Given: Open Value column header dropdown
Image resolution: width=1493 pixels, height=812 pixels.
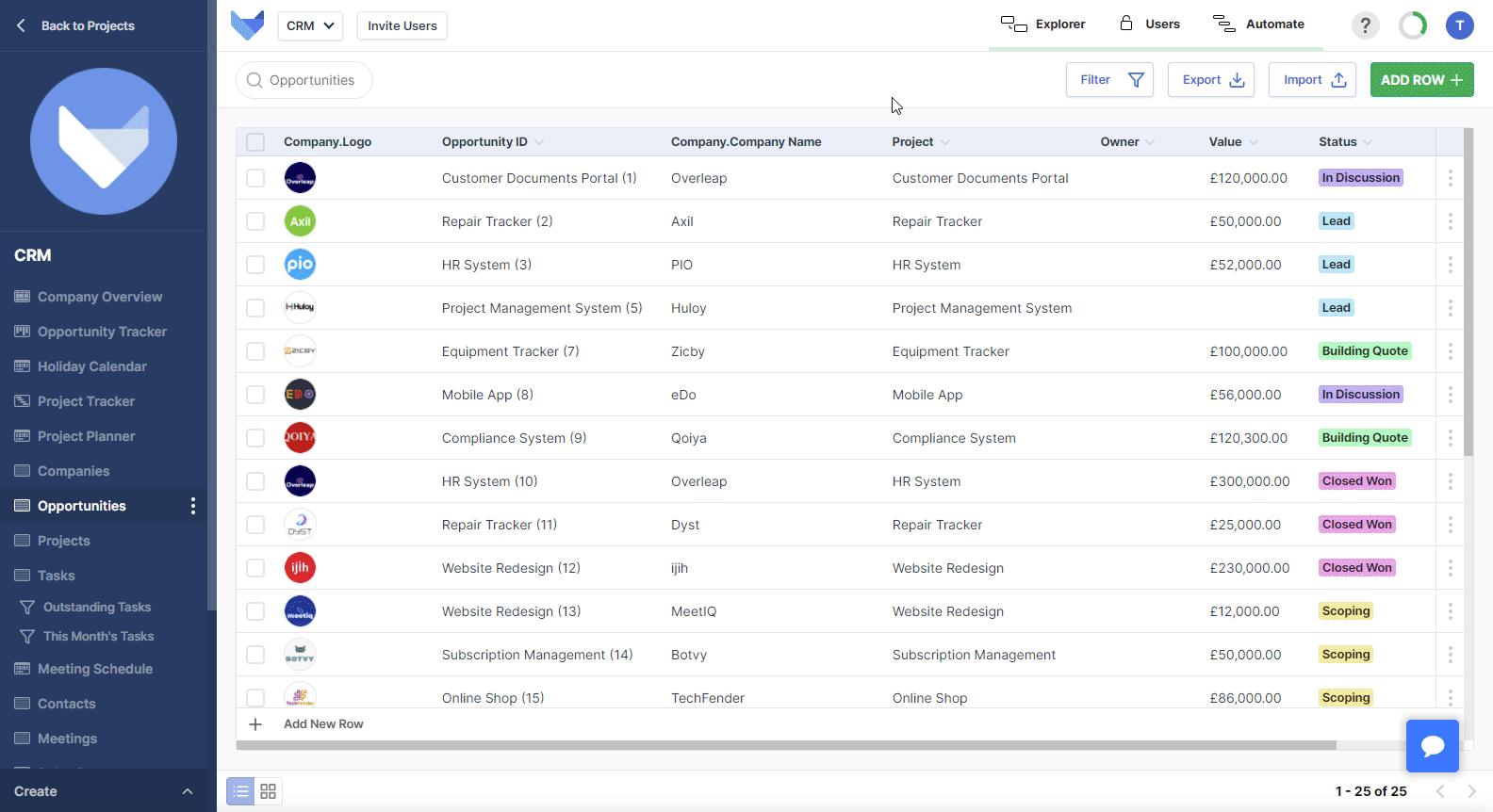Looking at the screenshot, I should (1254, 142).
